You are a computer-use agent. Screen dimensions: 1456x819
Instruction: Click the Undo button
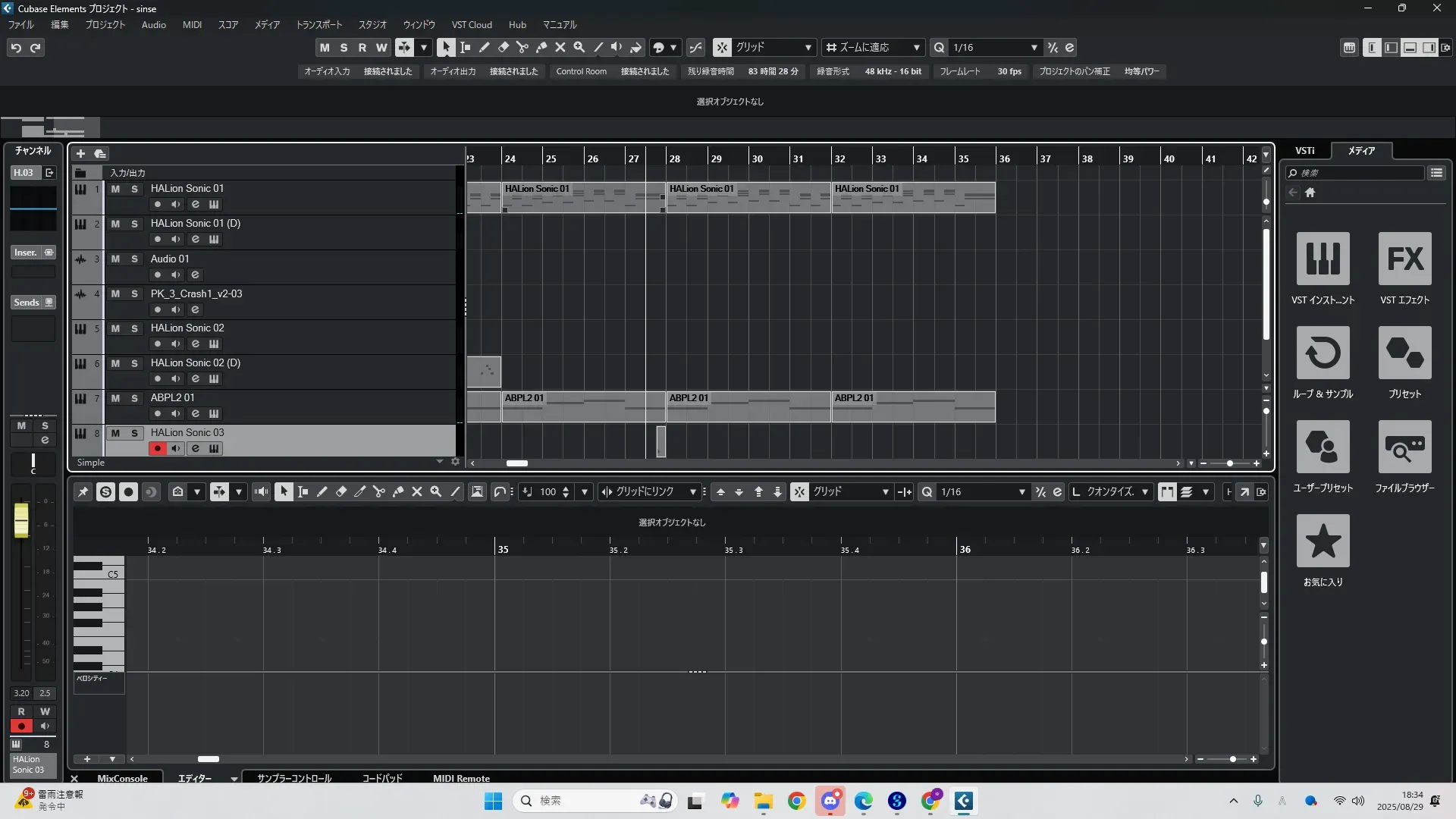tap(16, 48)
